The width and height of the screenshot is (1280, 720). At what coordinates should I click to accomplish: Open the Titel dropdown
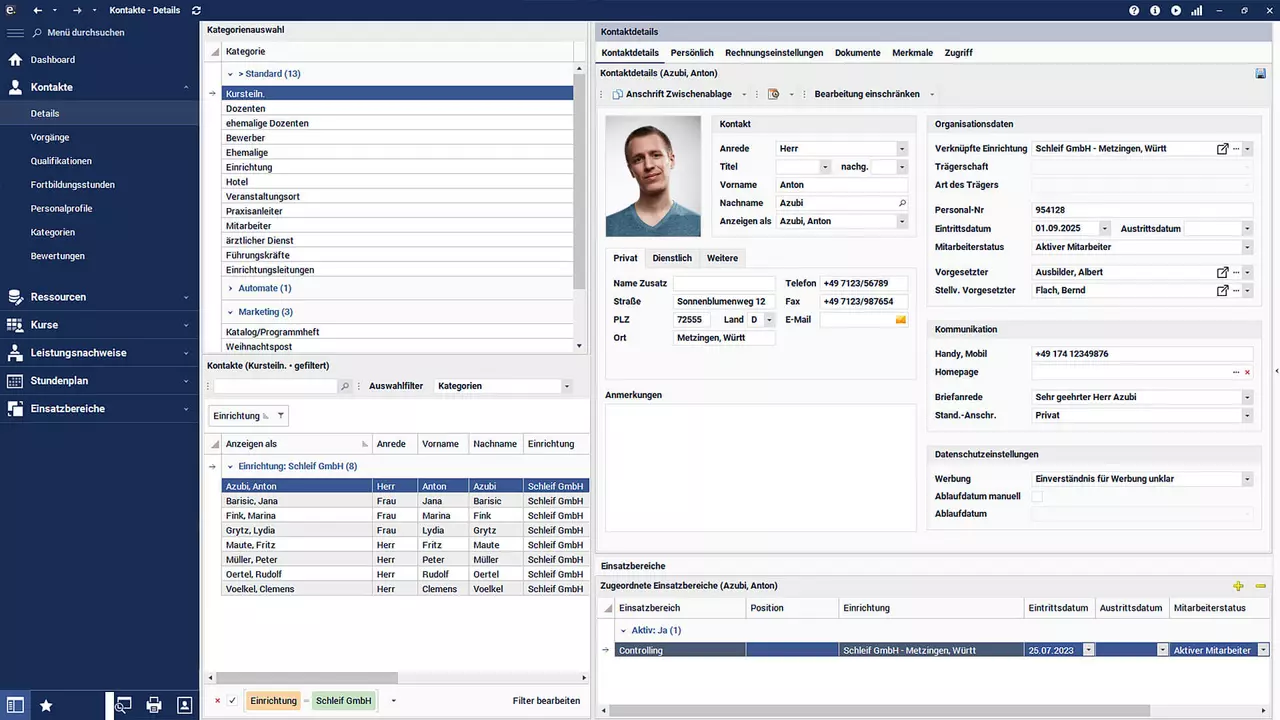(x=825, y=167)
